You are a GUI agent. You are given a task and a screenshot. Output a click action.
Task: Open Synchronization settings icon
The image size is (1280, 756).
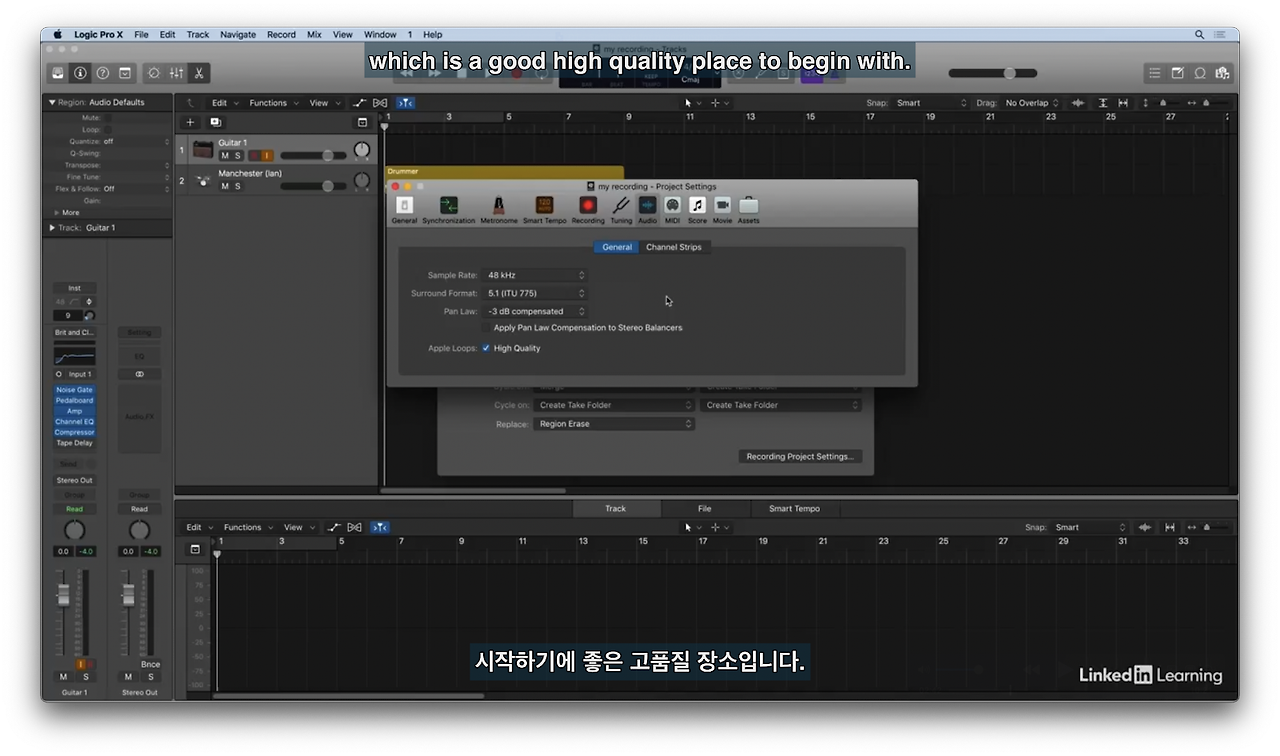[x=449, y=209]
